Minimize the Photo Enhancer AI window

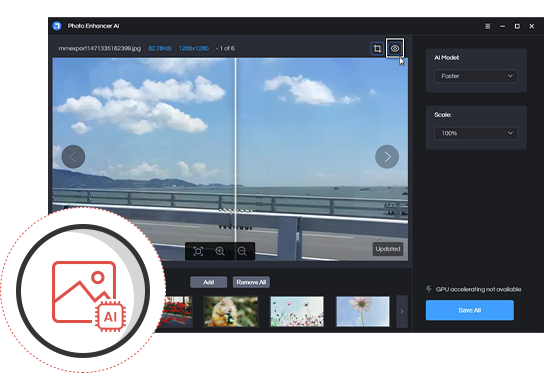(503, 26)
